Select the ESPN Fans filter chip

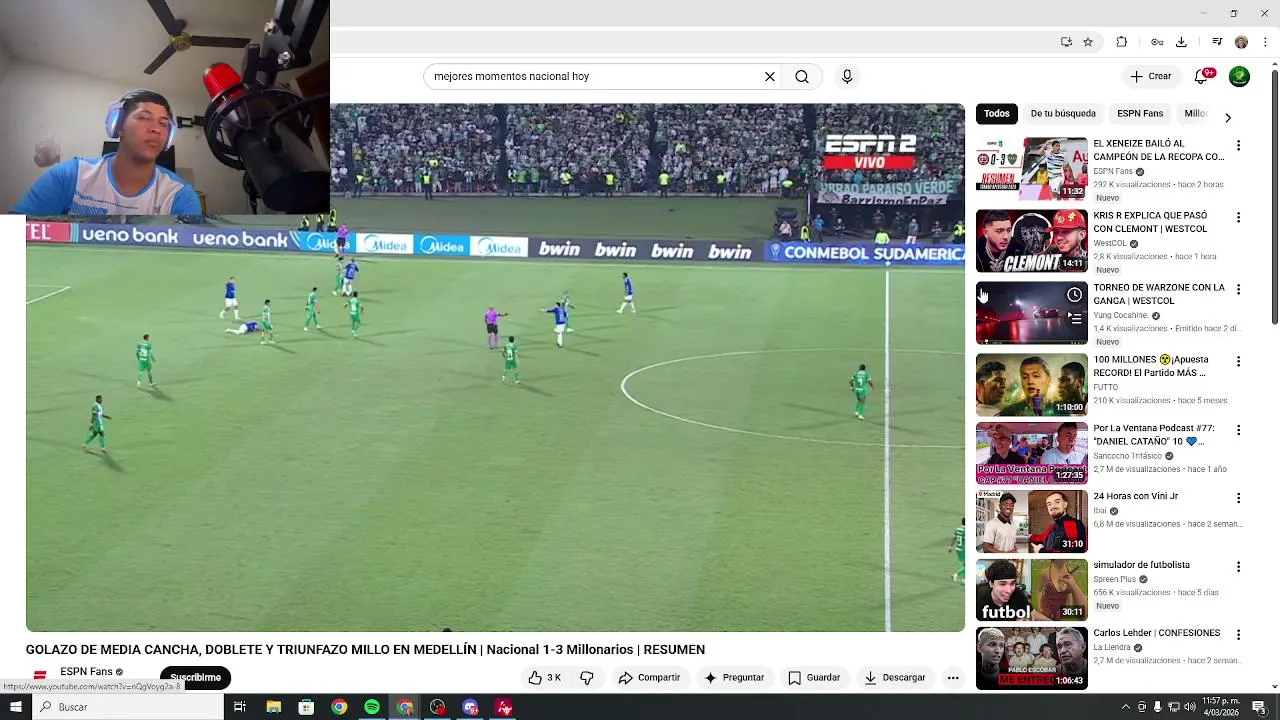1140,113
